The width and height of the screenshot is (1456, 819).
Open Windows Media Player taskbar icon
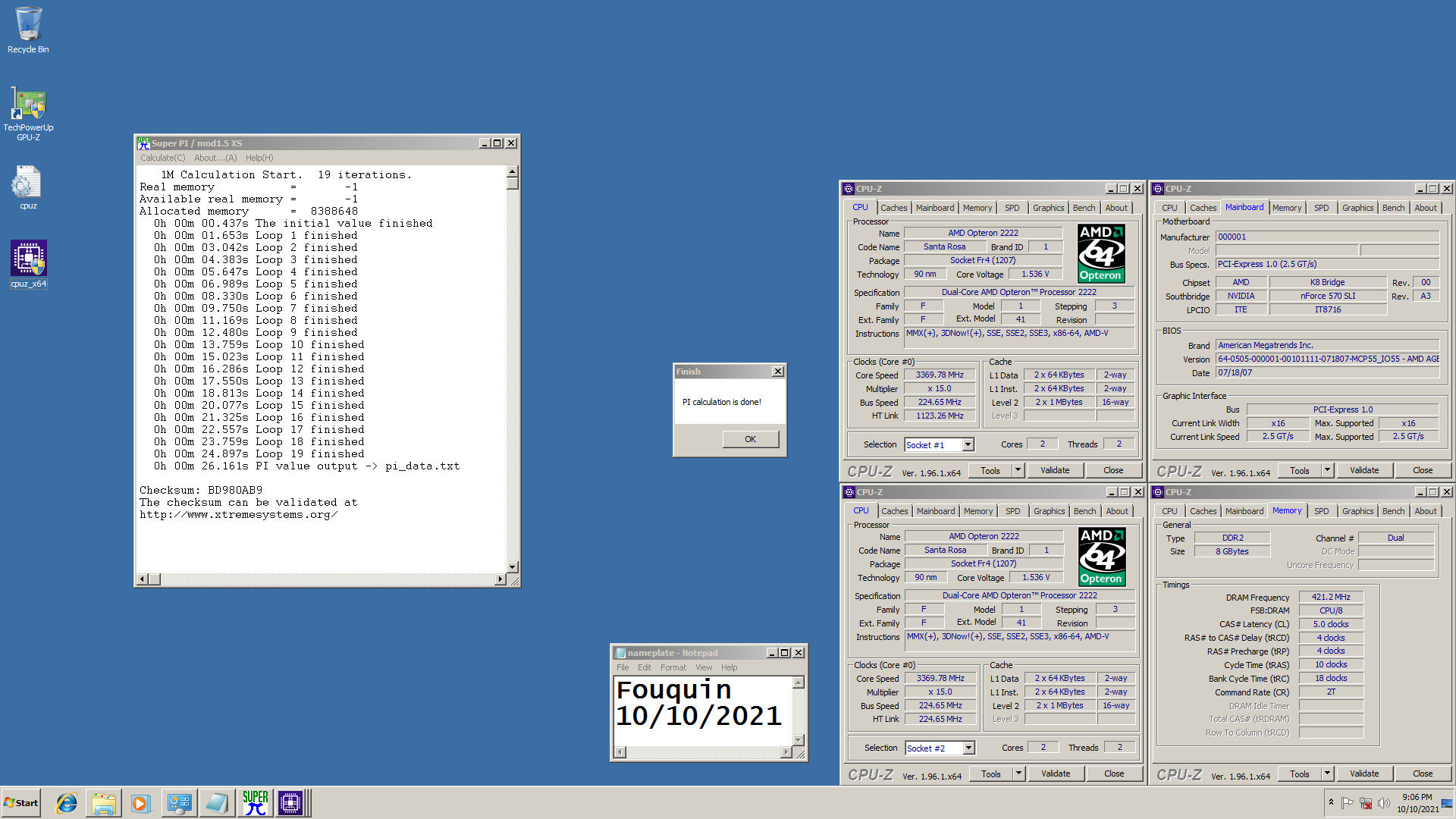coord(140,803)
